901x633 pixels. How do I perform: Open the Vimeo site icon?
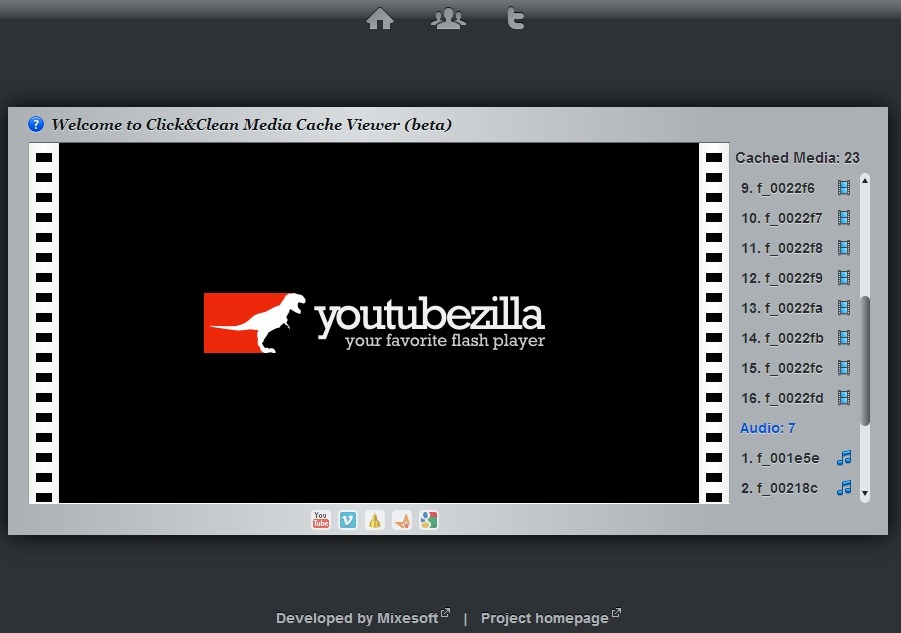tap(348, 520)
